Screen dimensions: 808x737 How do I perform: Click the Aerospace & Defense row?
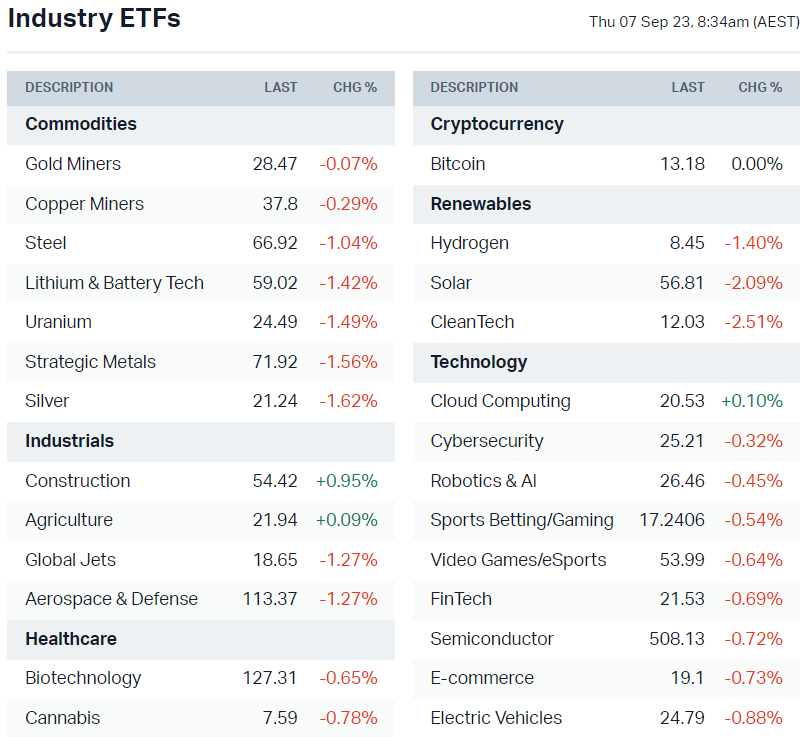(x=111, y=599)
